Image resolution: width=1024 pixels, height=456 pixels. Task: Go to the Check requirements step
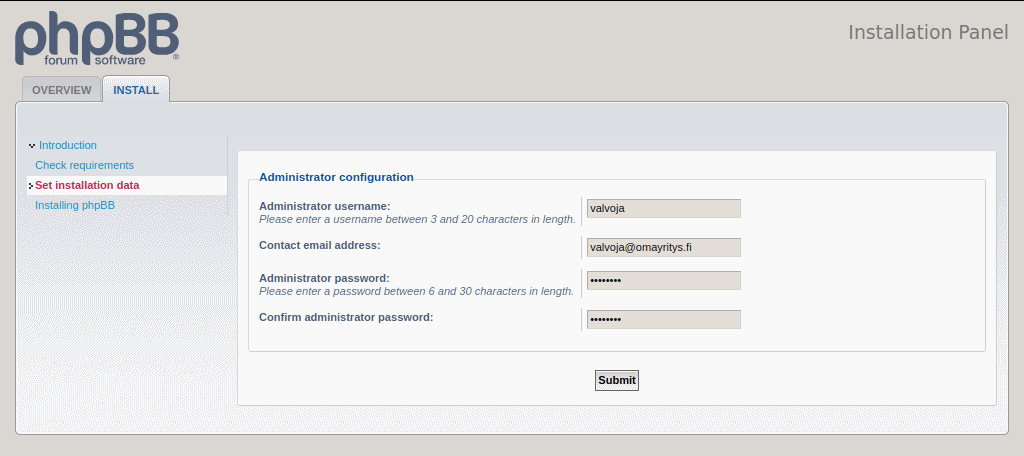click(84, 165)
